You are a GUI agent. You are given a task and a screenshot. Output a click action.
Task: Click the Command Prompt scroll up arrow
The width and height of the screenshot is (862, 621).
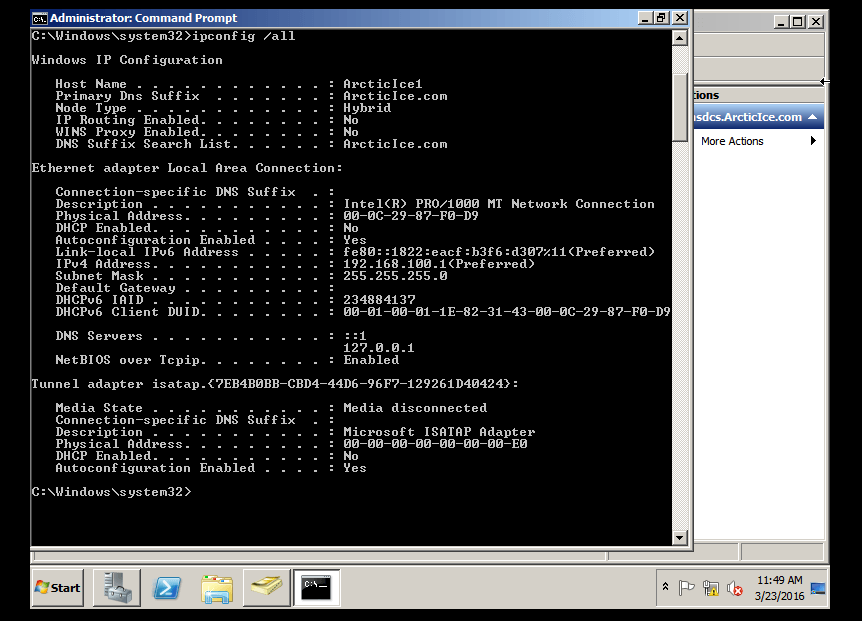680,37
